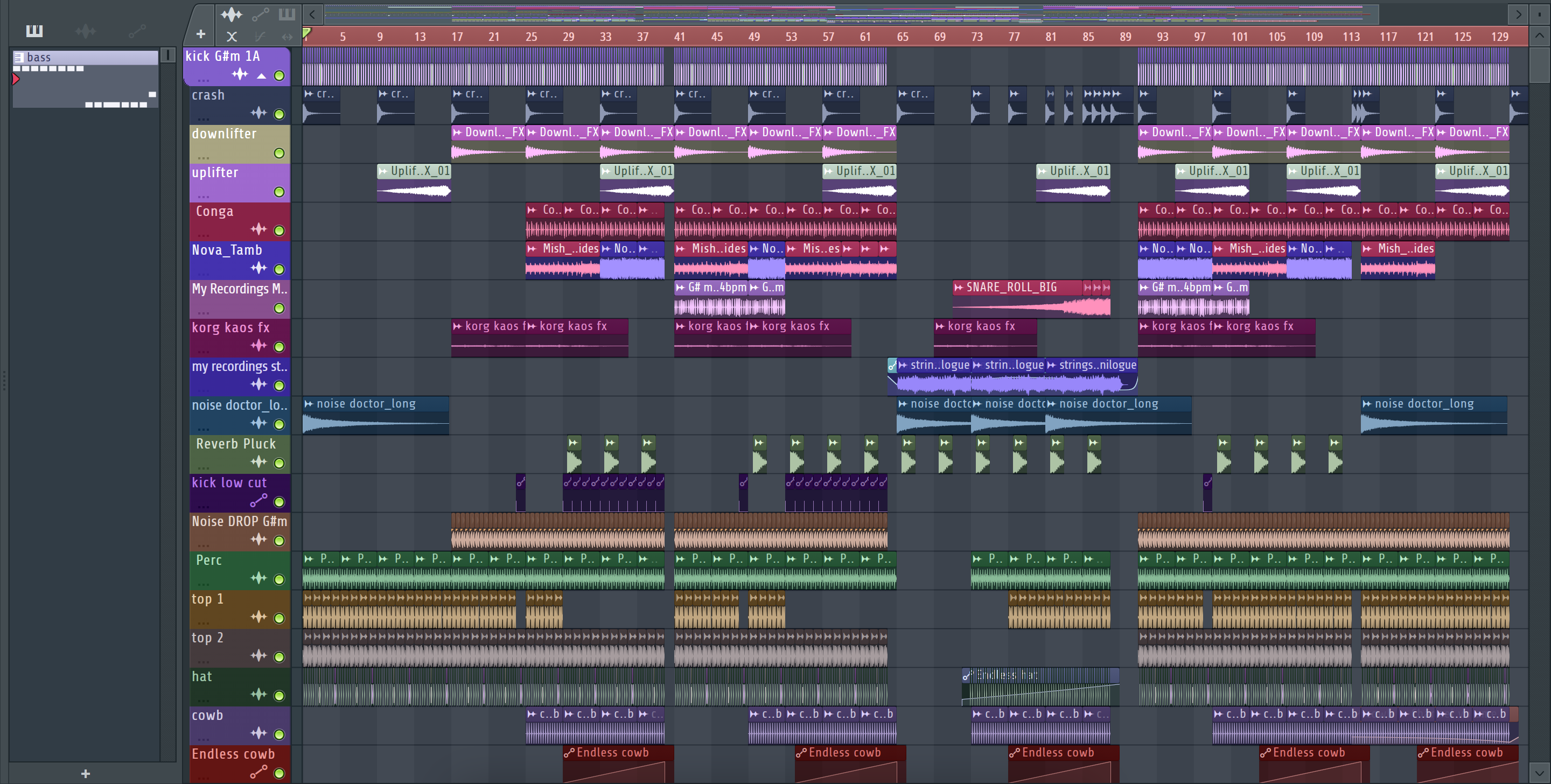Mute the Reverb Pluck track
Image resolution: width=1551 pixels, height=784 pixels.
[x=280, y=463]
